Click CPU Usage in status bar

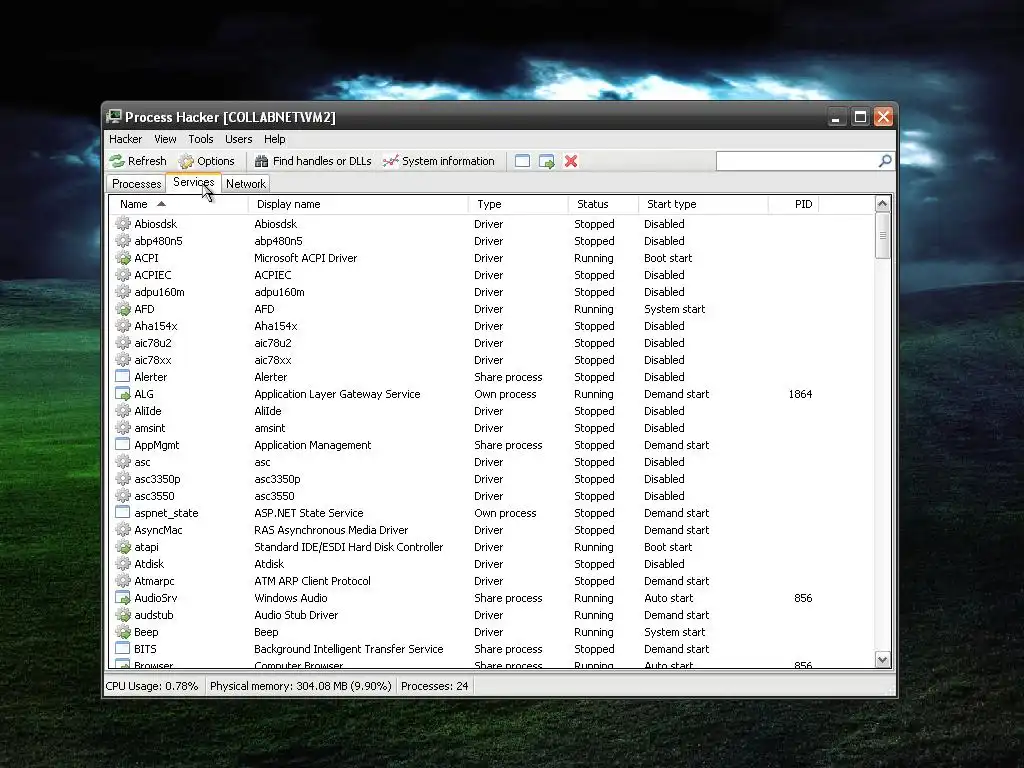point(152,686)
